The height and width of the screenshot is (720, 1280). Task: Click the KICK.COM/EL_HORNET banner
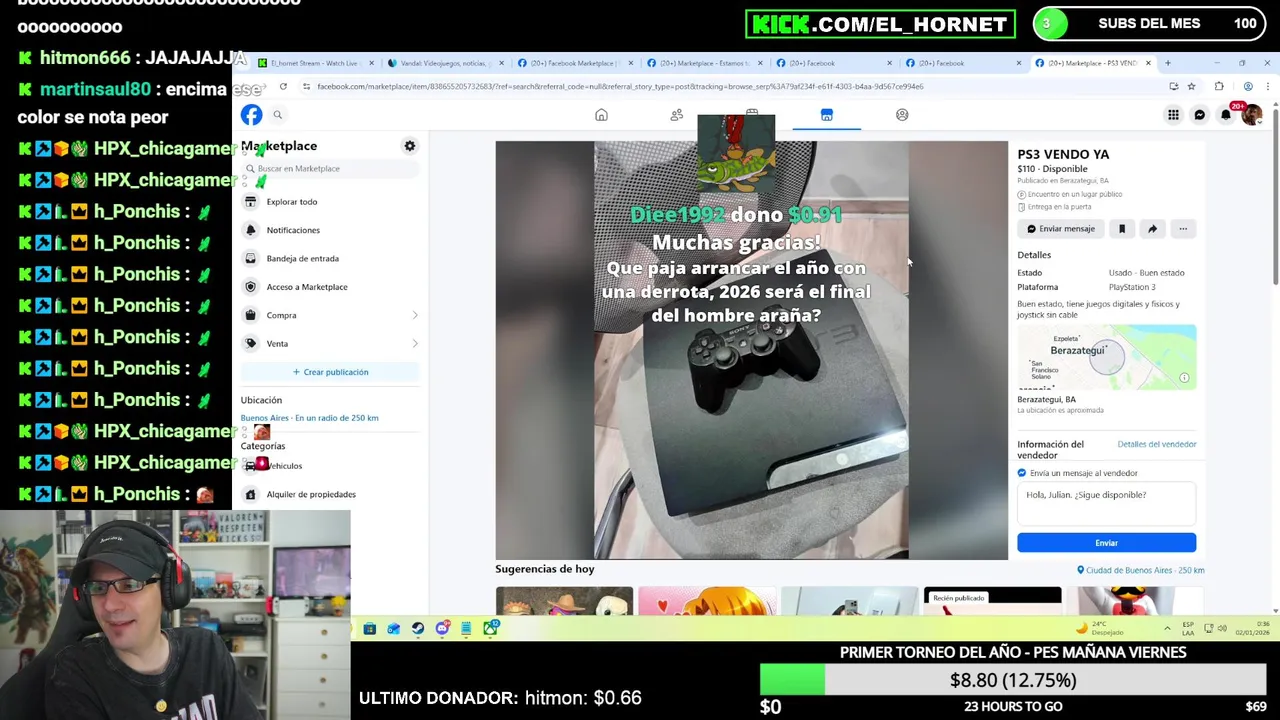coord(880,24)
